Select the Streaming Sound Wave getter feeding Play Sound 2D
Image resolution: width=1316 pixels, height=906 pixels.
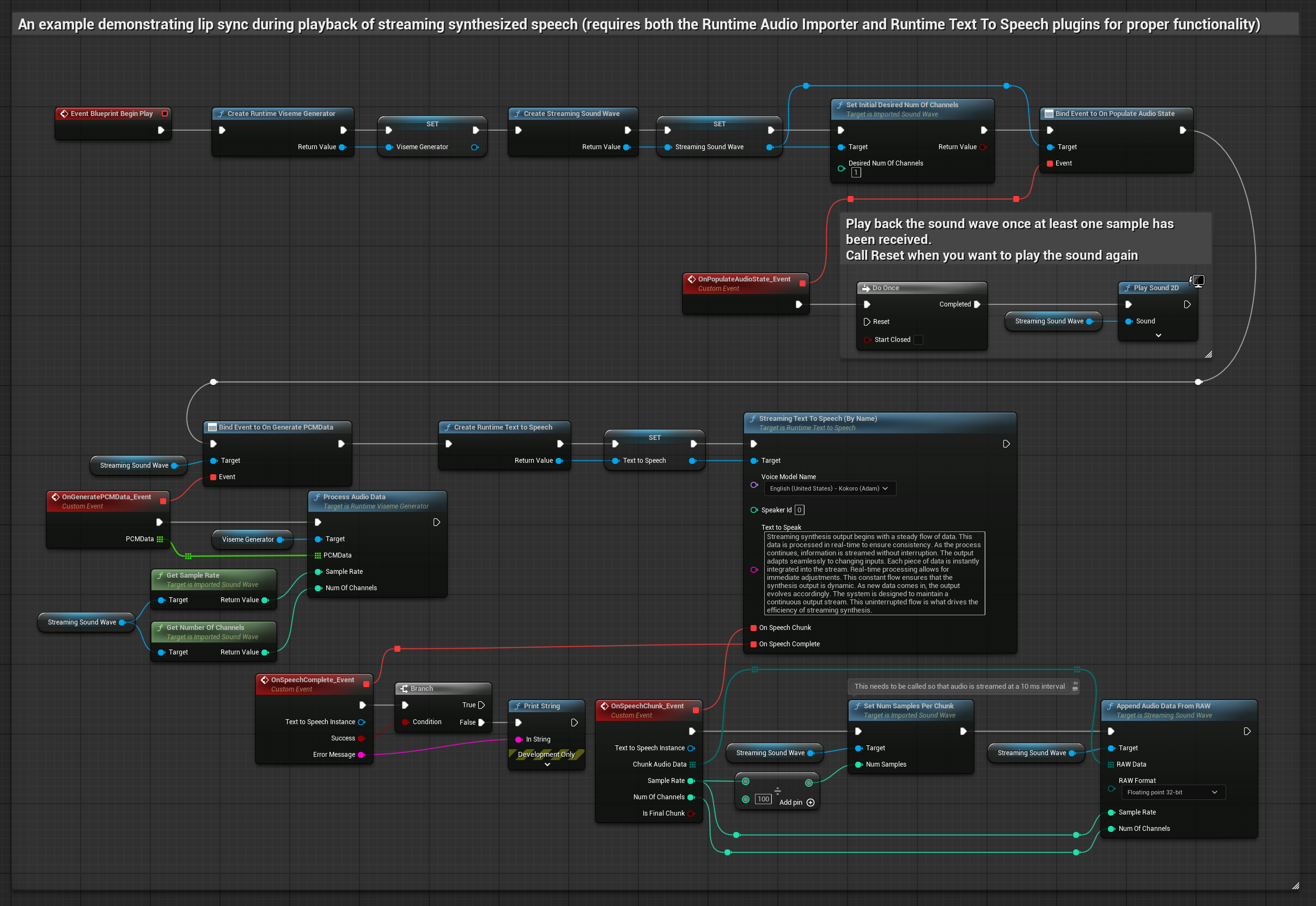tap(1053, 321)
